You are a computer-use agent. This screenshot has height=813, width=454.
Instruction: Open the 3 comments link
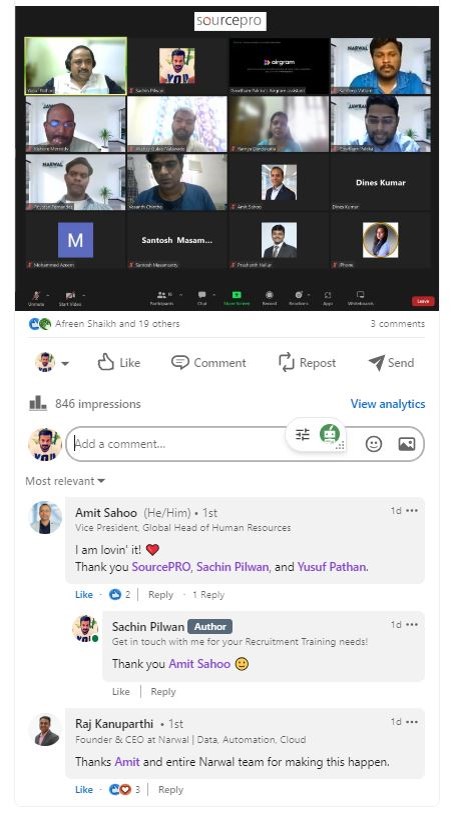point(398,324)
